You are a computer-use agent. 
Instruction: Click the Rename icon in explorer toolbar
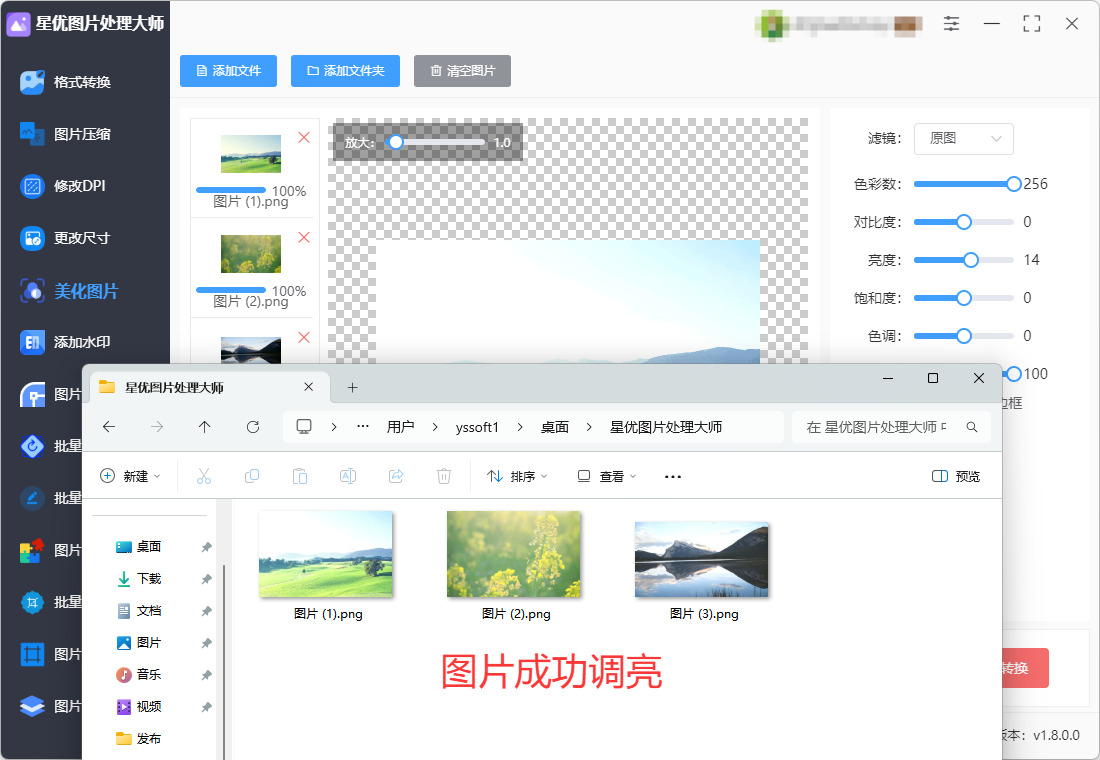coord(347,476)
